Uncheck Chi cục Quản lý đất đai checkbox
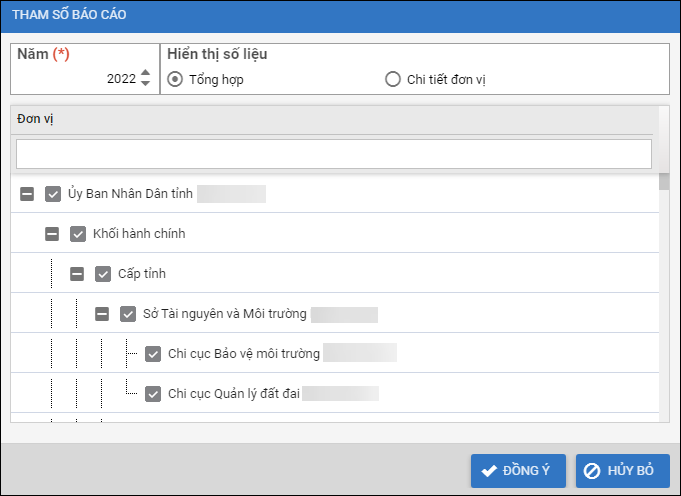681x496 pixels. 153,393
